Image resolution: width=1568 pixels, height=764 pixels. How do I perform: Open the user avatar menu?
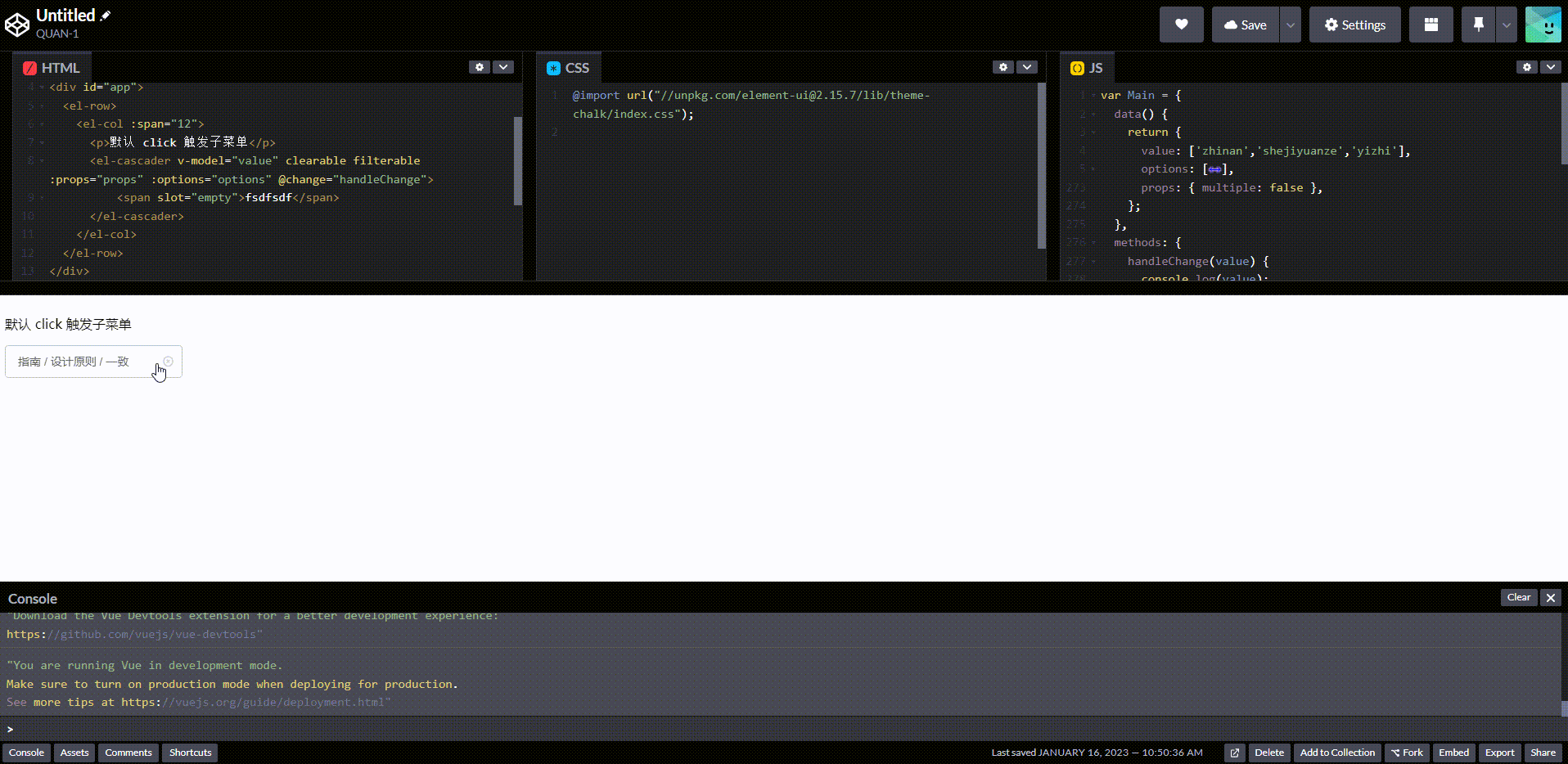click(1543, 25)
